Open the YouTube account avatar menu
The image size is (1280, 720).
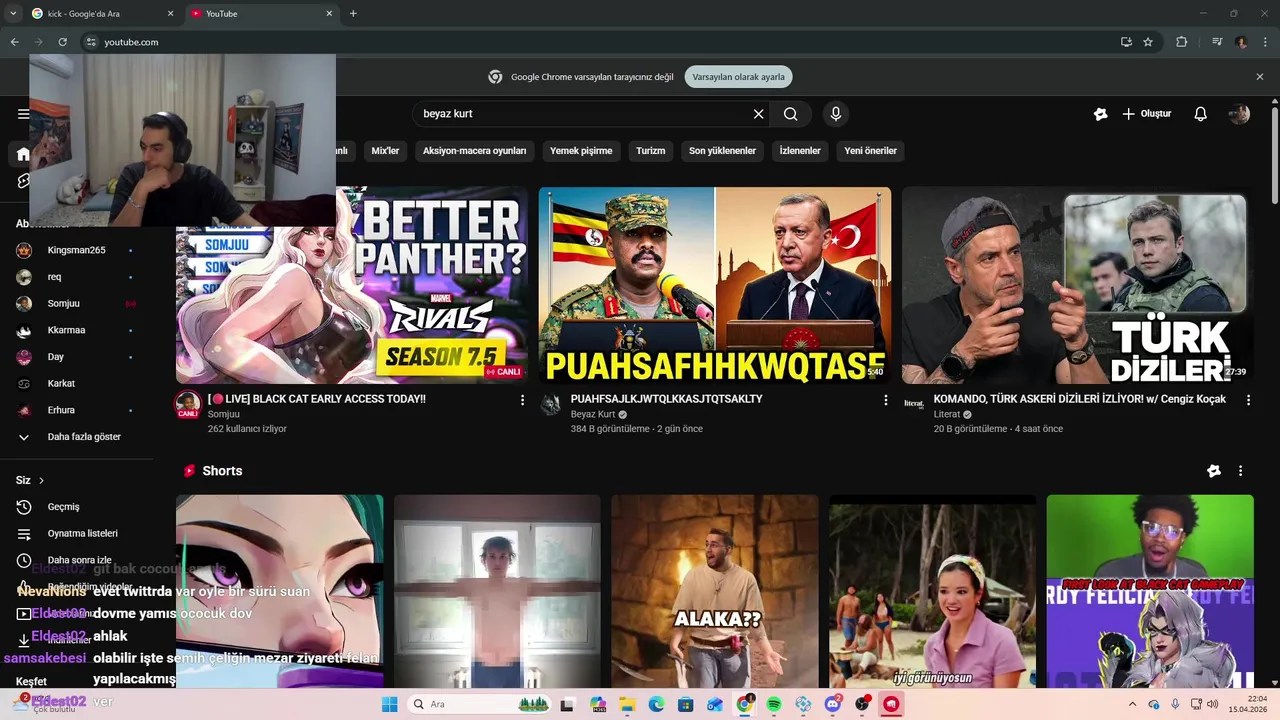tap(1239, 114)
